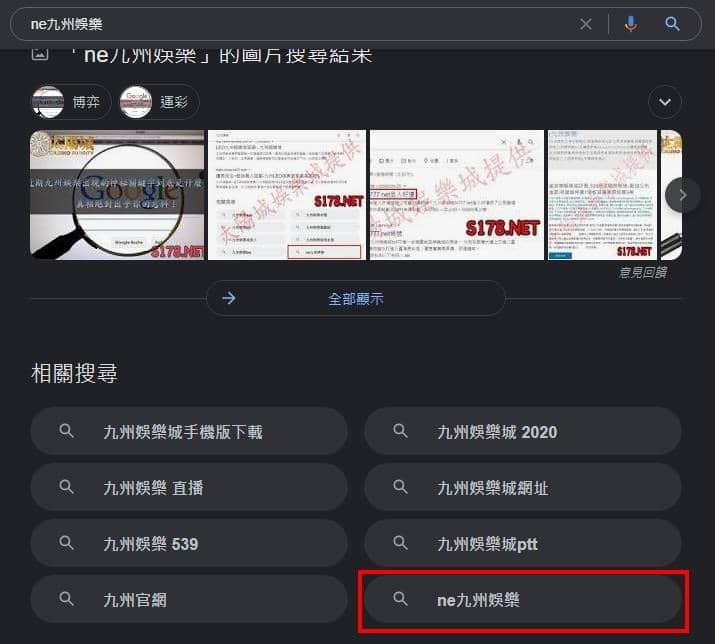715x644 pixels.
Task: Search related term 九州娛樂城手機版下載
Action: [x=189, y=431]
